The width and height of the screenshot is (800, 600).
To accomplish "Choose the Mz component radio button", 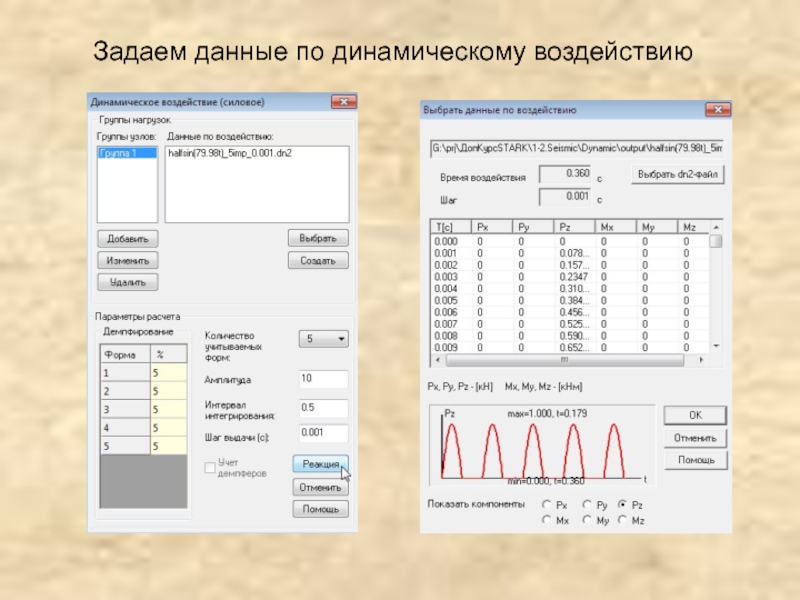I will coord(623,520).
